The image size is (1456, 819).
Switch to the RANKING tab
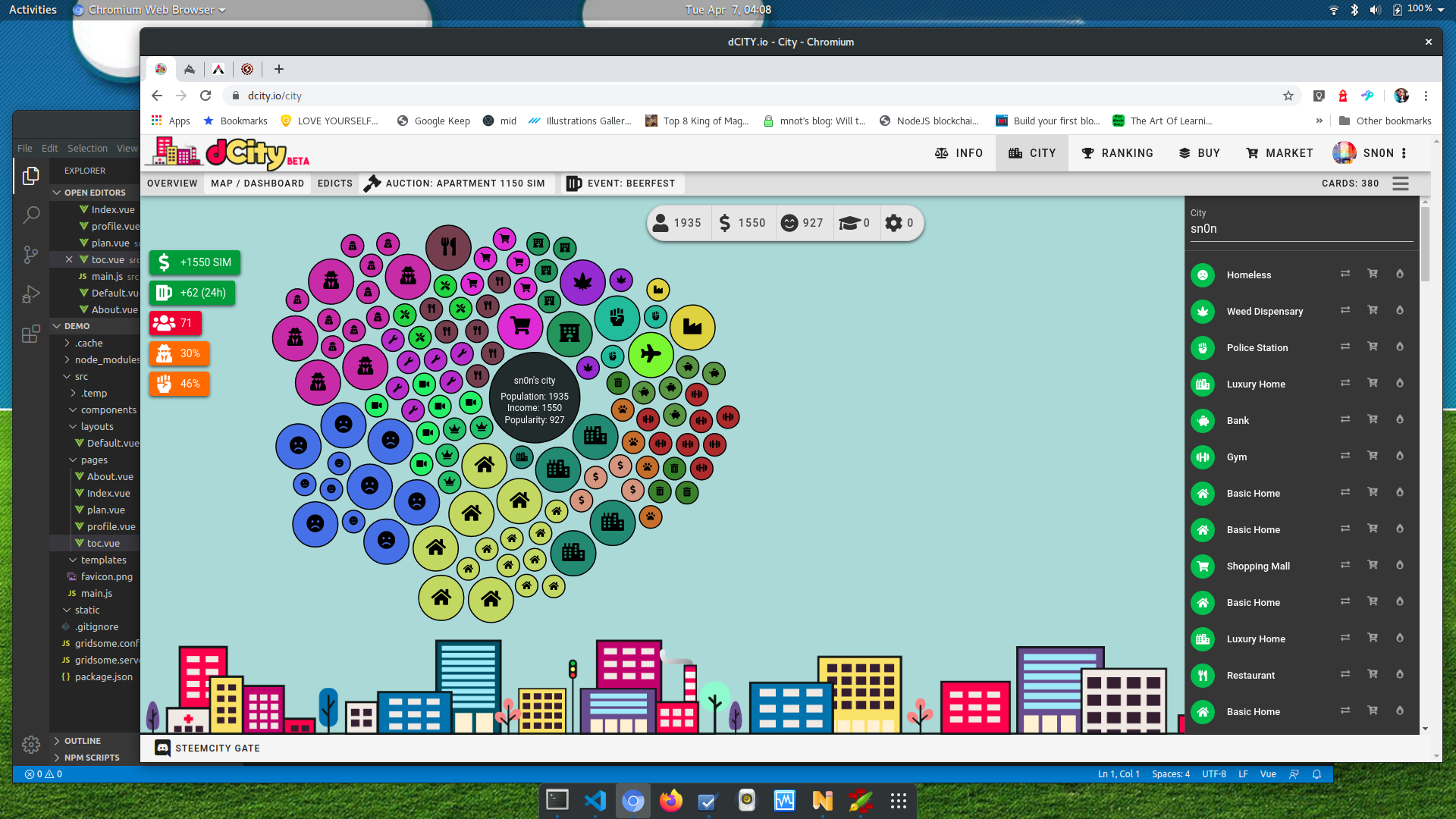1117,153
